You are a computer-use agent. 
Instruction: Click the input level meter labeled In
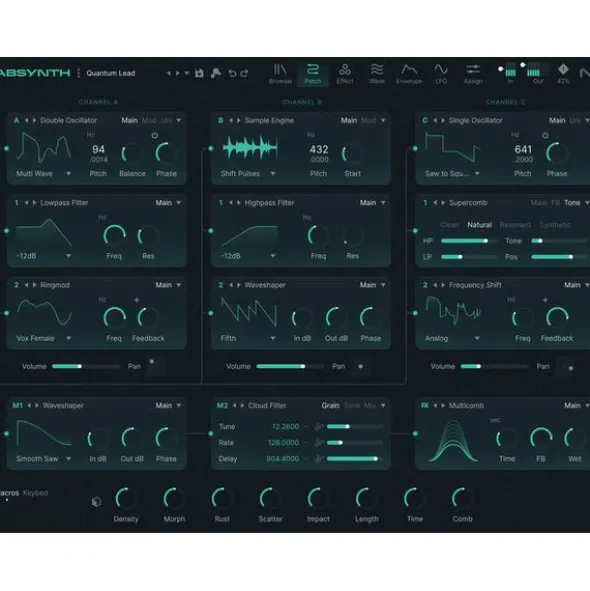pos(510,70)
